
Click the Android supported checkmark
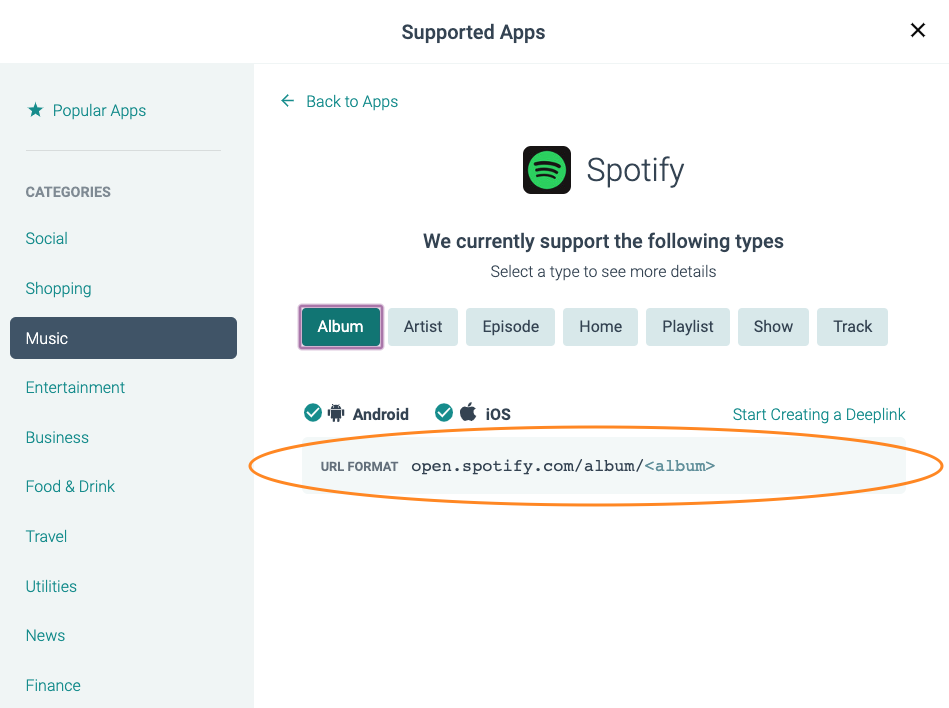click(313, 413)
